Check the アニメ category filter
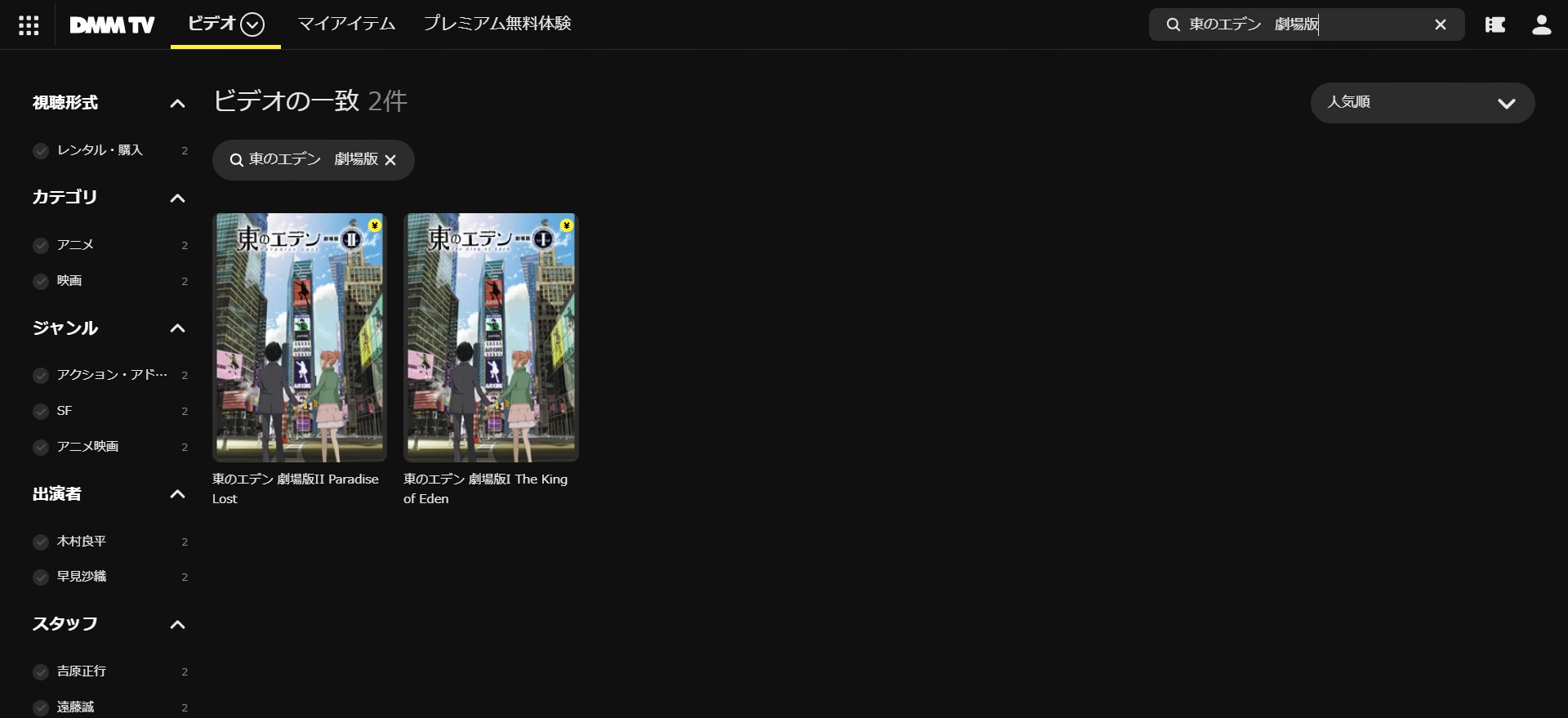1568x718 pixels. click(x=41, y=246)
